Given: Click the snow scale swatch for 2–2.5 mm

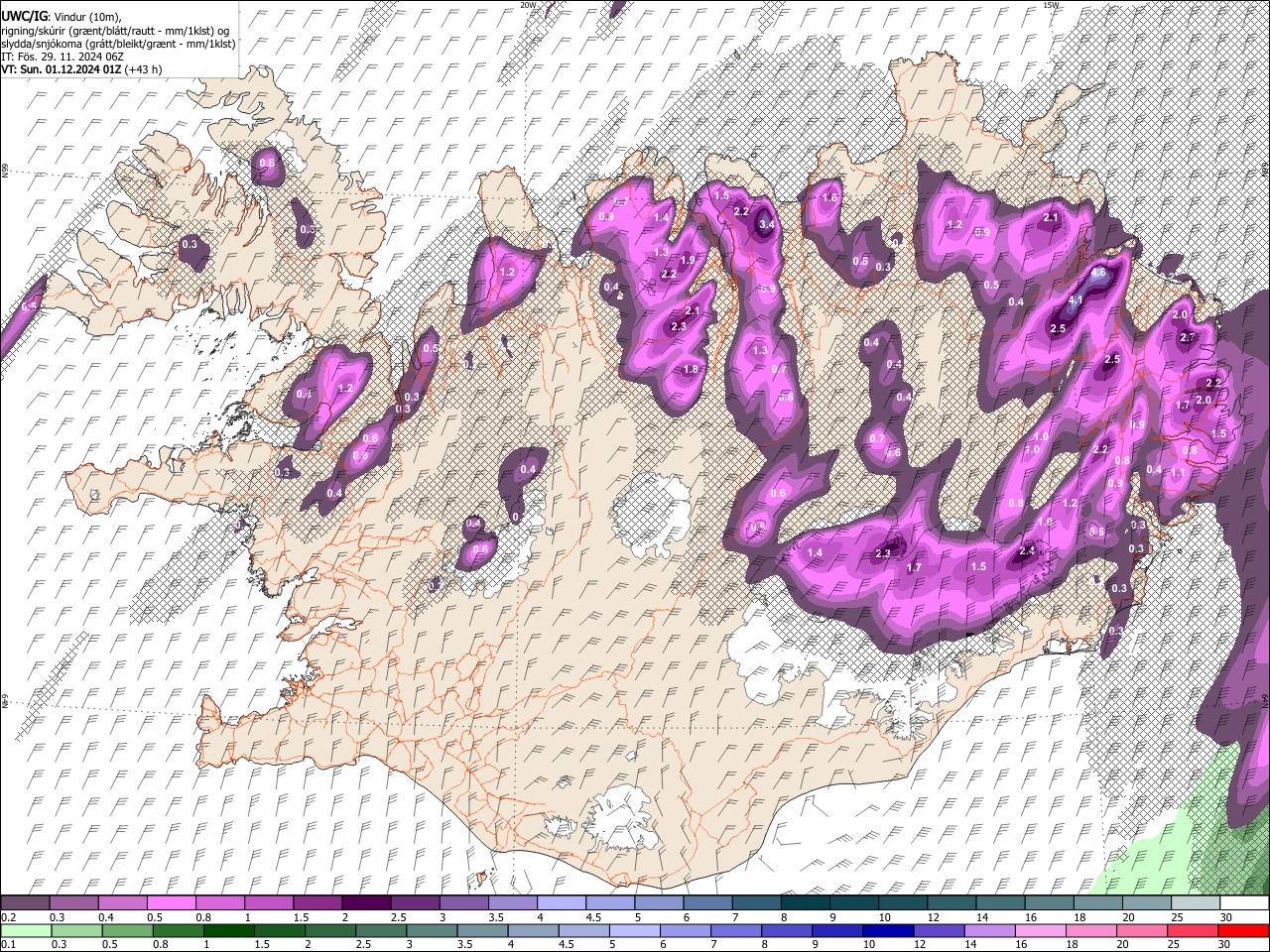Looking at the screenshot, I should pos(367,903).
